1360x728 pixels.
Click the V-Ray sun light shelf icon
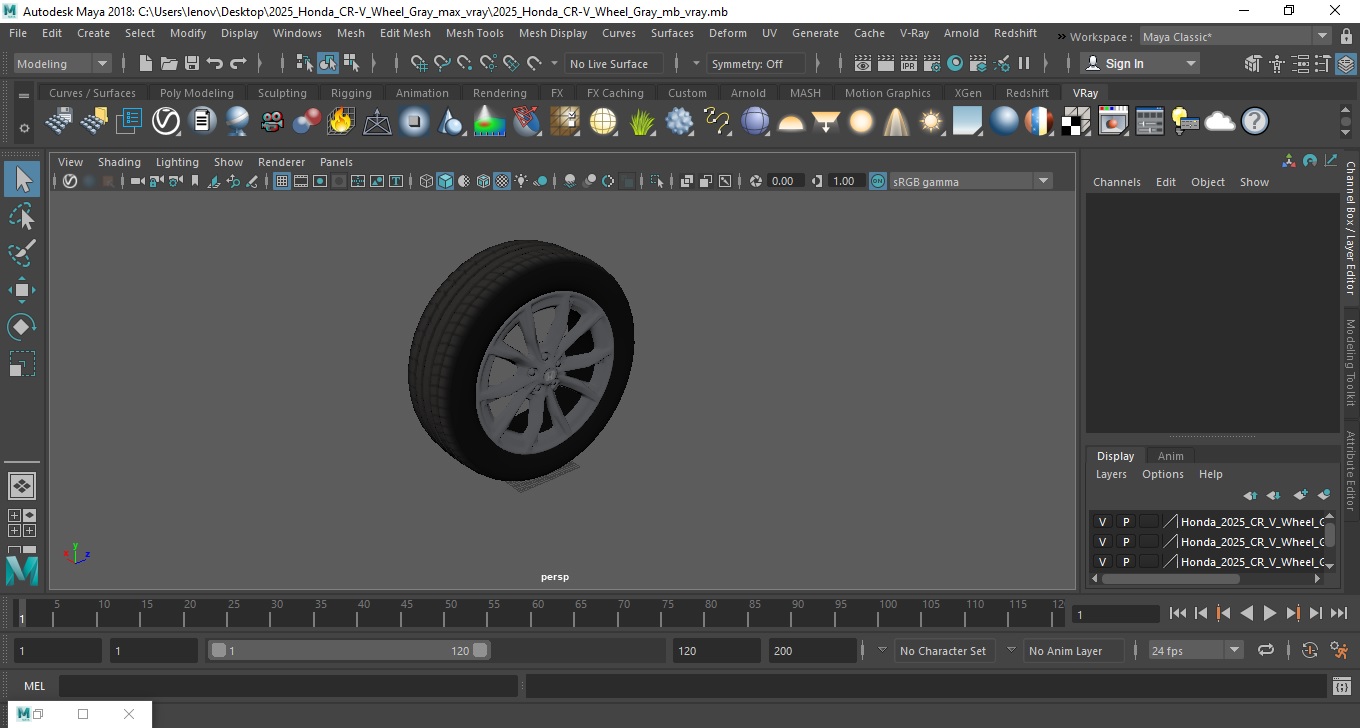[x=931, y=122]
